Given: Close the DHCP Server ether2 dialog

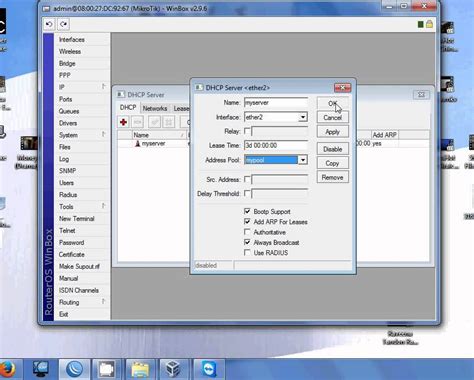Looking at the screenshot, I should 342,88.
